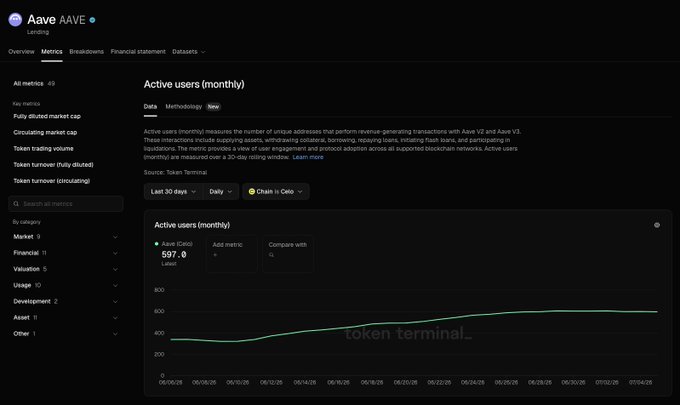Open the Chain is Celo filter dropdown

click(x=275, y=192)
